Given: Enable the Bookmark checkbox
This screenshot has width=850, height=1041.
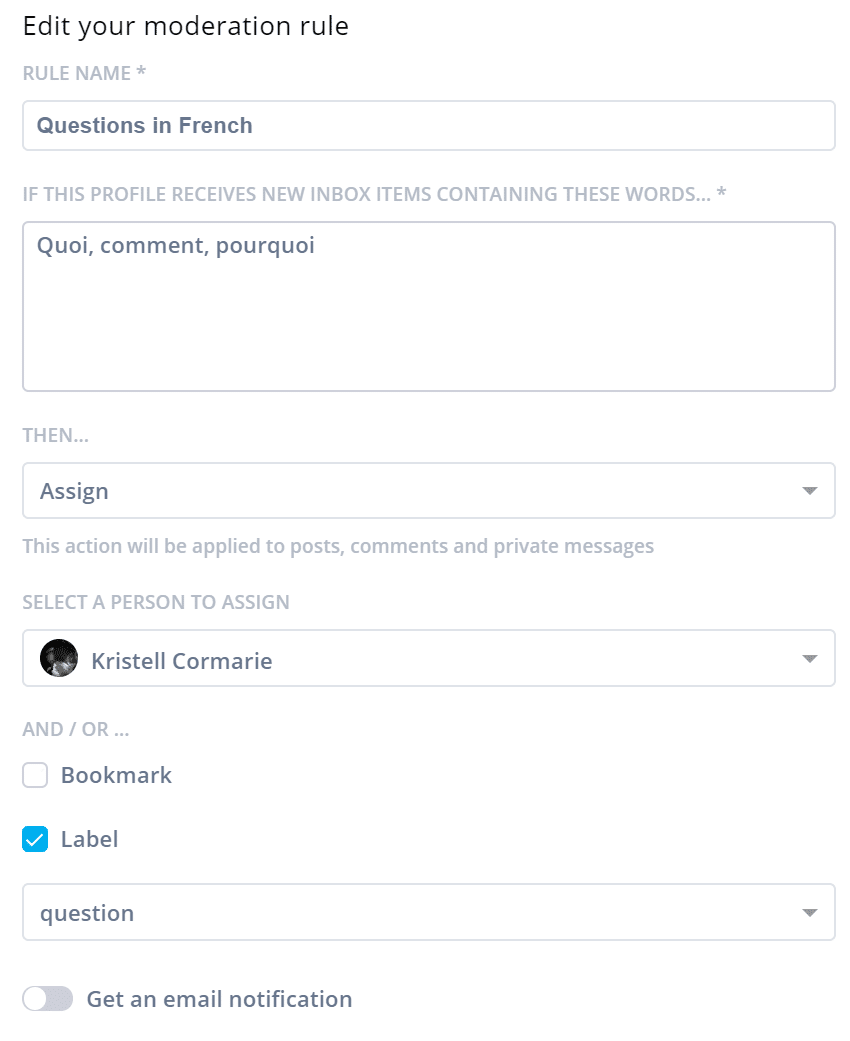Looking at the screenshot, I should tap(35, 775).
